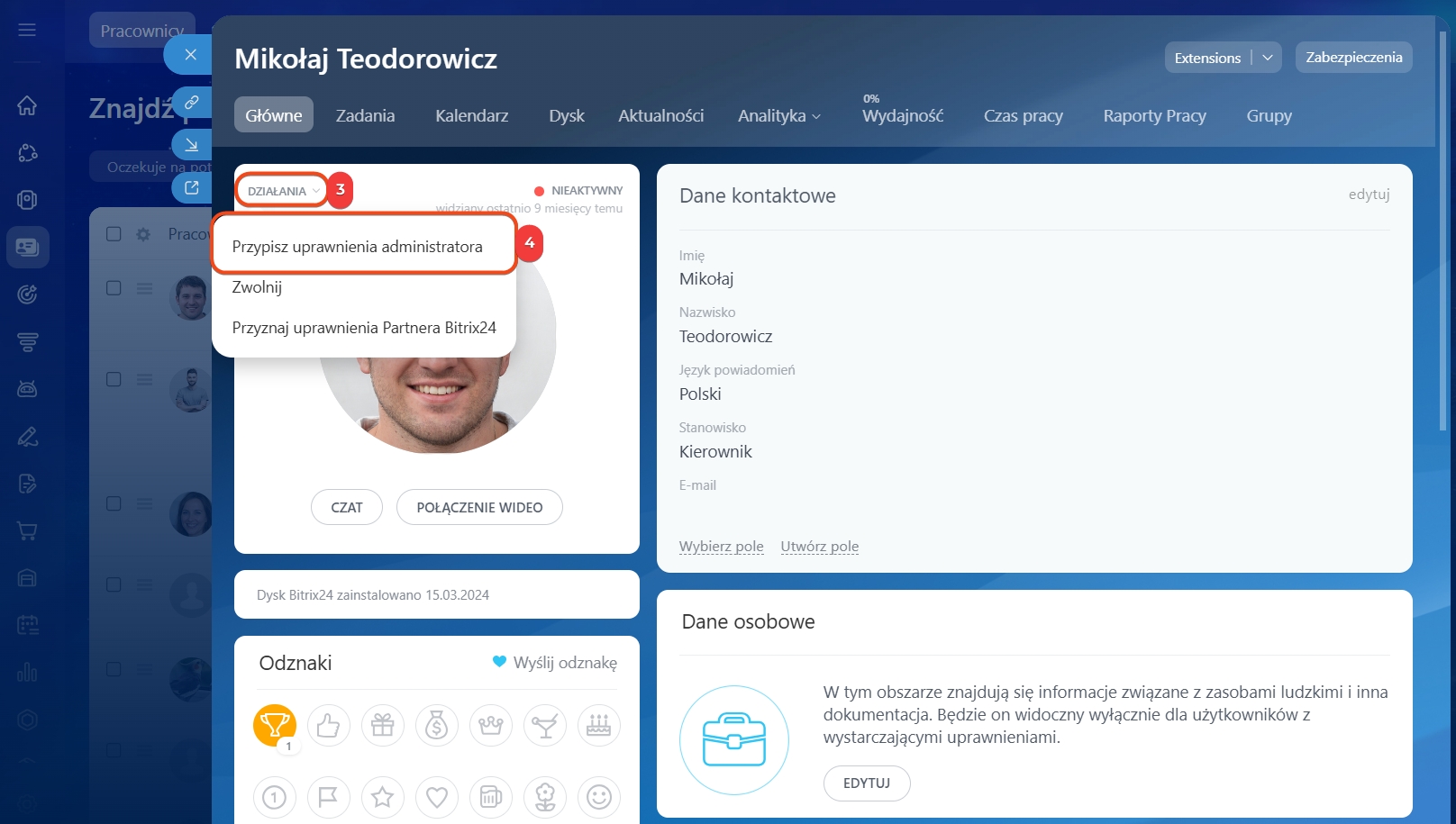This screenshot has height=824, width=1456.
Task: Open the Zadania tab
Action: (365, 115)
